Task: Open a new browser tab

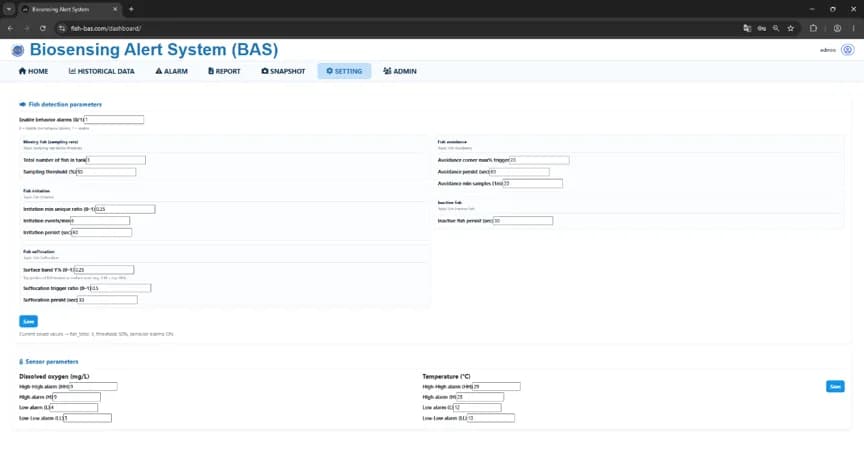Action: tap(131, 9)
